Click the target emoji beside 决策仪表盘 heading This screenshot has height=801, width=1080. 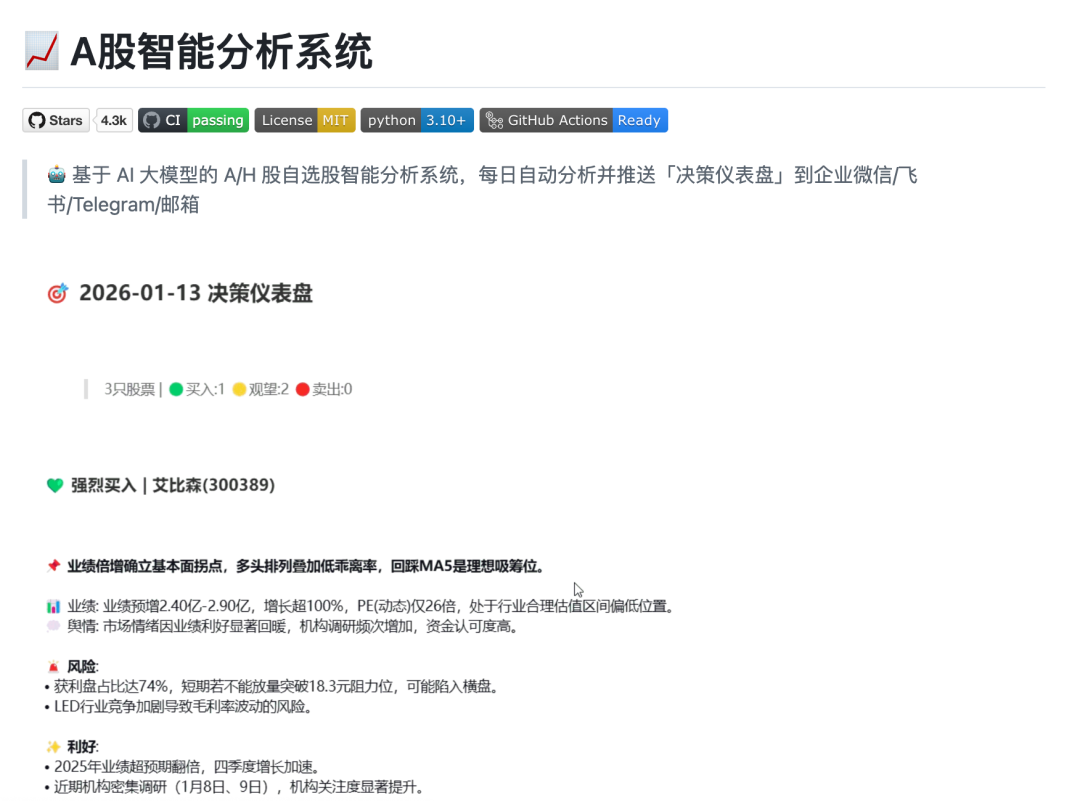click(57, 292)
